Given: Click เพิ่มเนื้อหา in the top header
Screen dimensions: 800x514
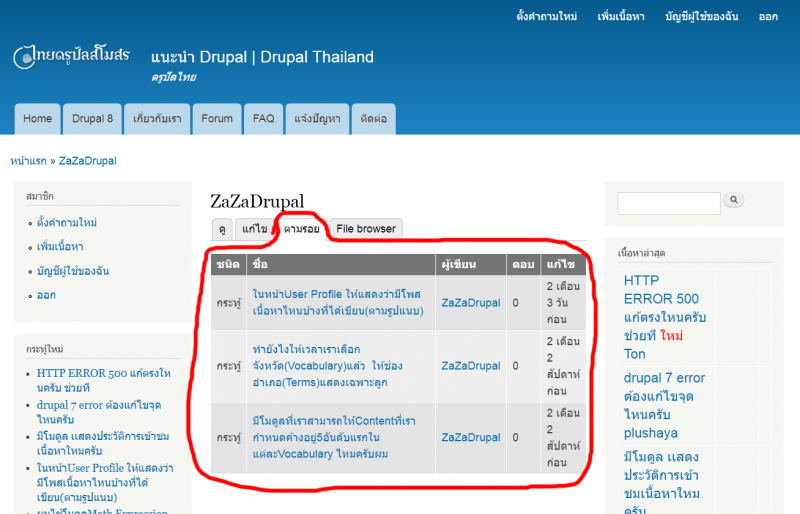Looking at the screenshot, I should (621, 16).
